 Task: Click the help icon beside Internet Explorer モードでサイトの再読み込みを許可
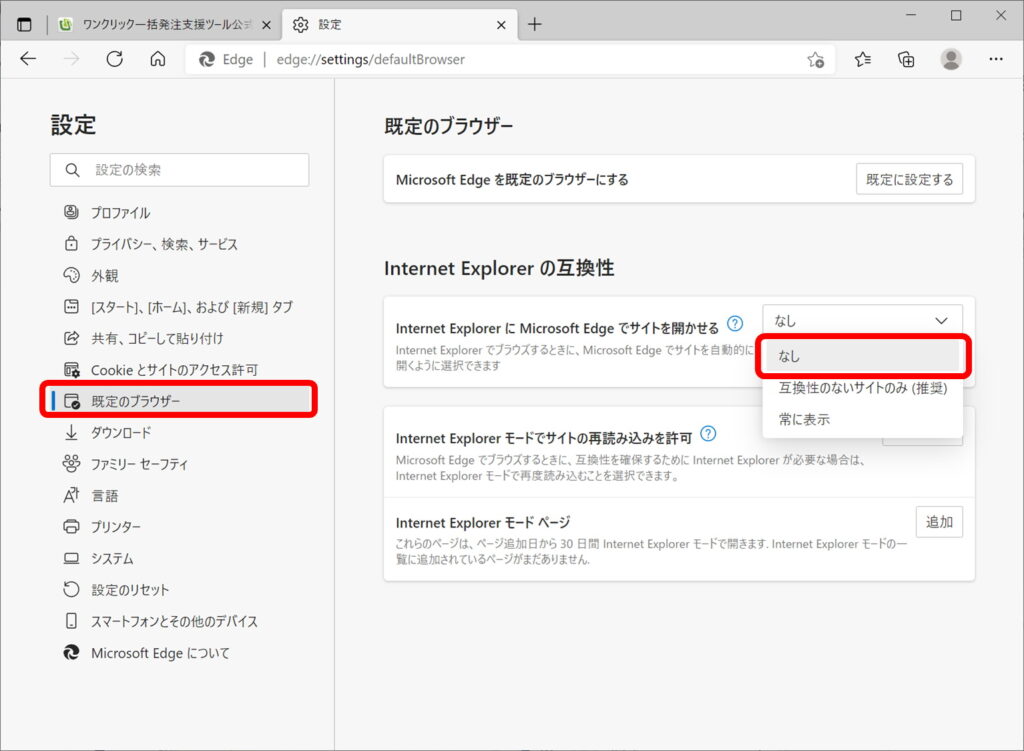point(708,434)
